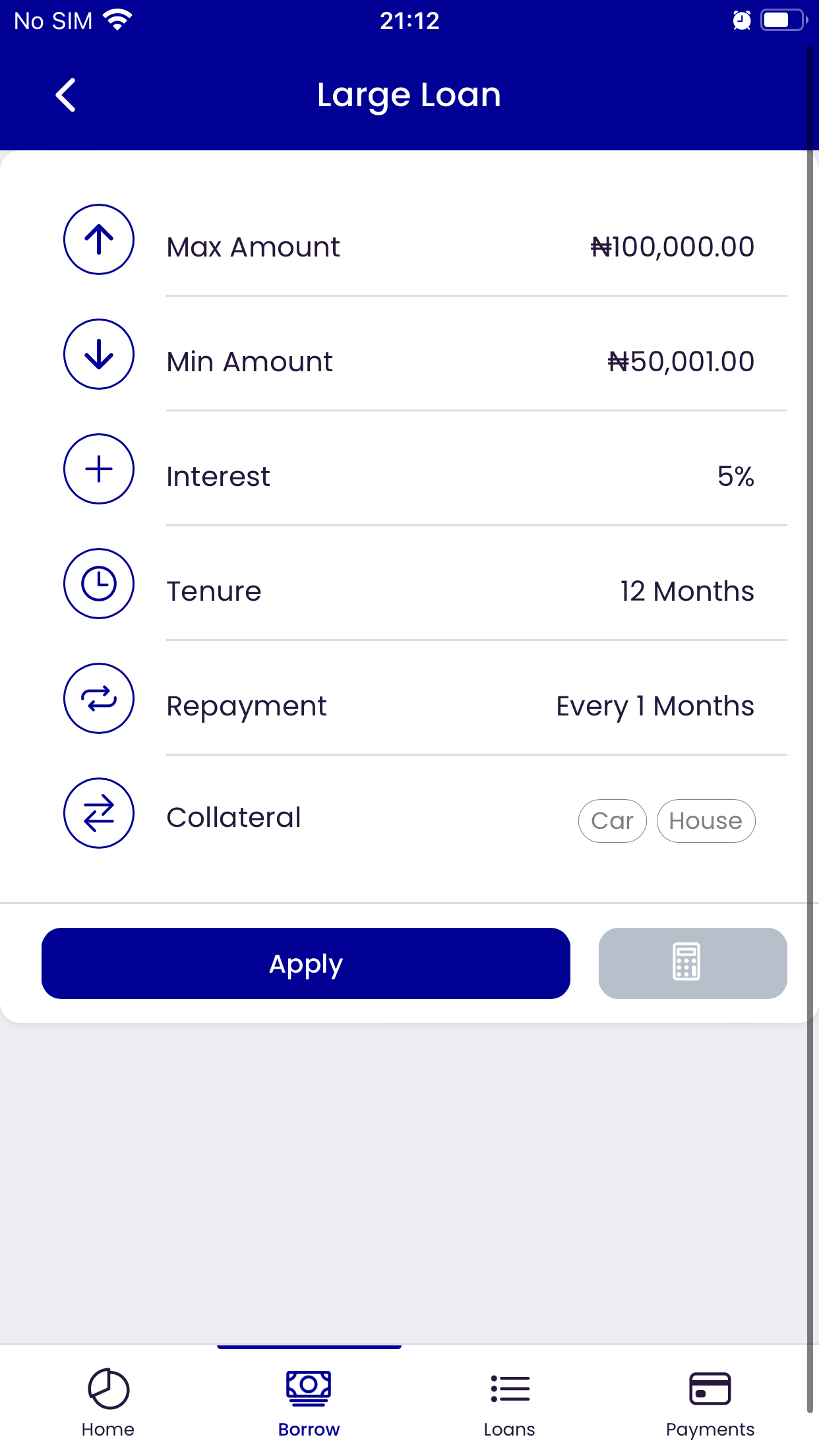Tap the Borrow tab

[309, 1402]
